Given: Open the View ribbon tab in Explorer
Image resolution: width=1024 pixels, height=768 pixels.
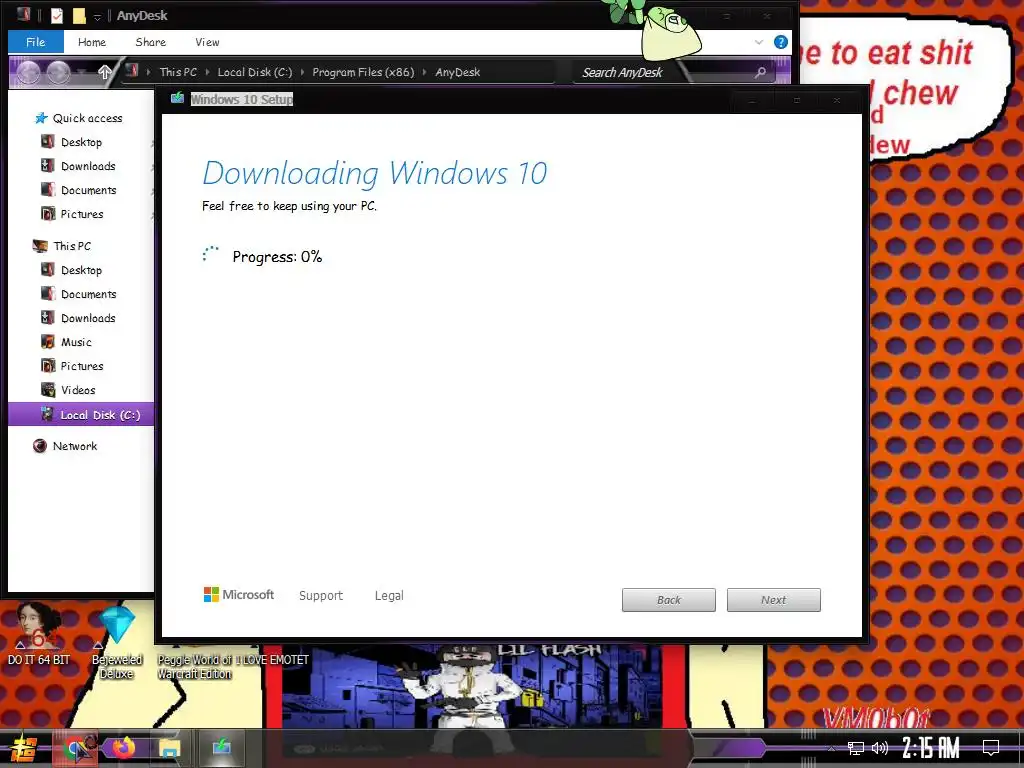Looking at the screenshot, I should [x=207, y=42].
